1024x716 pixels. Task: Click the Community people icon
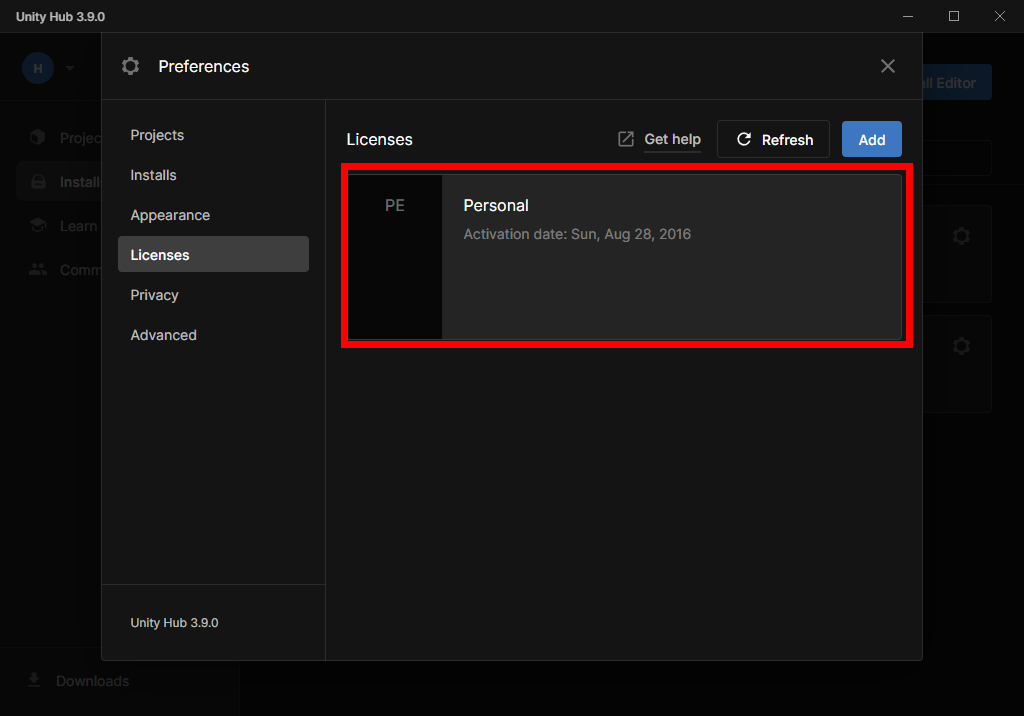(x=38, y=269)
